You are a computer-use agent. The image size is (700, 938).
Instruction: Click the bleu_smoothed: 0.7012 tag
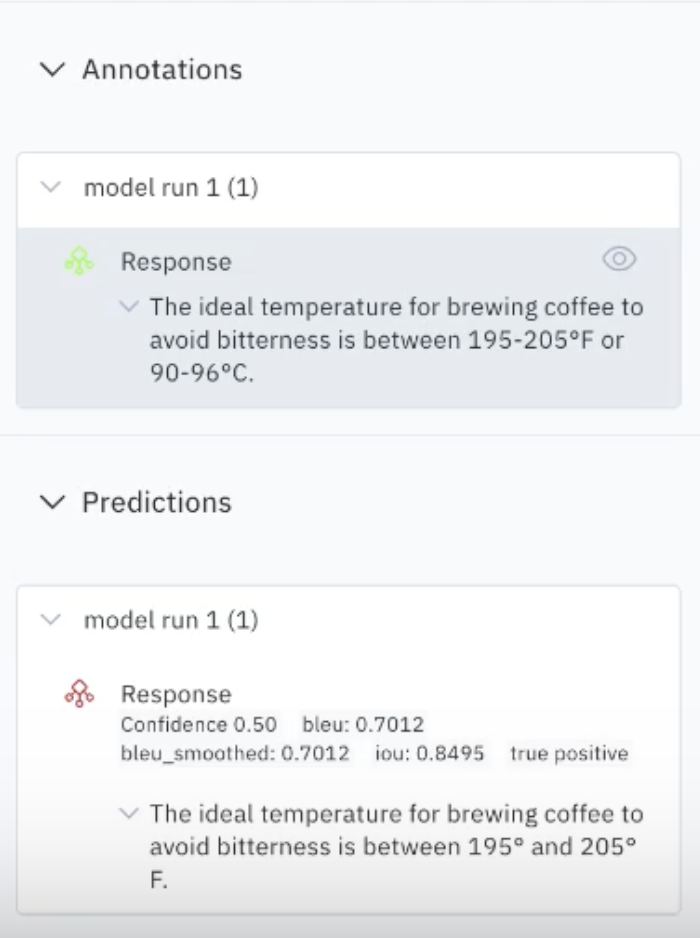(x=235, y=753)
